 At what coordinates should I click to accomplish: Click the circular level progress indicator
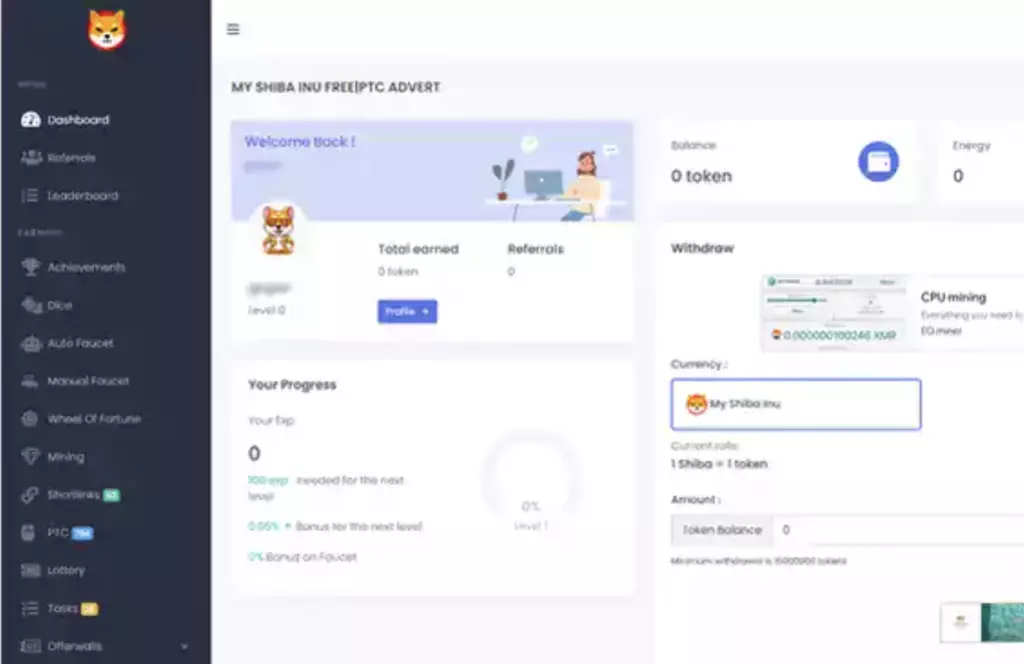click(x=530, y=480)
